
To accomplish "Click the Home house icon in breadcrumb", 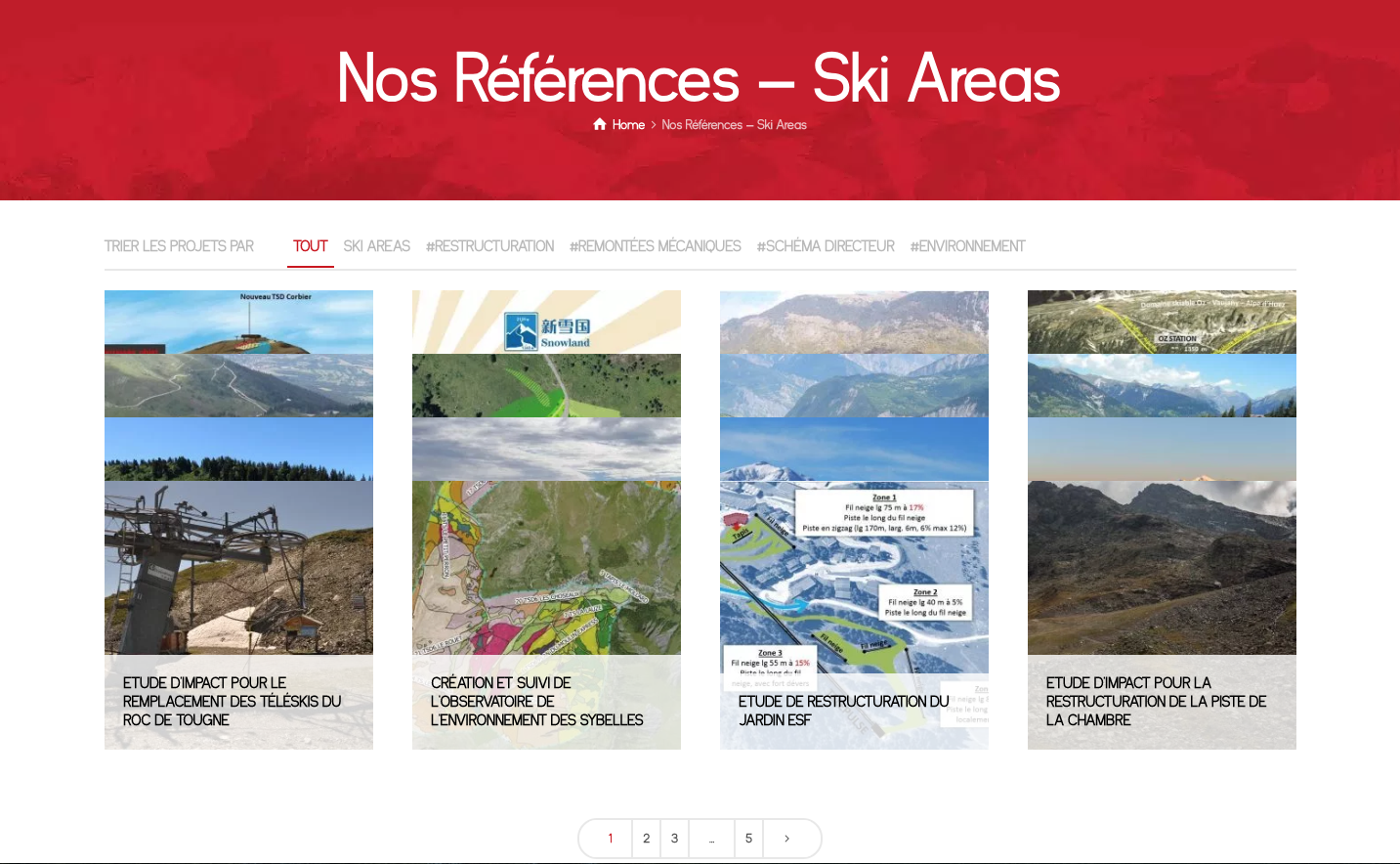I will point(600,124).
